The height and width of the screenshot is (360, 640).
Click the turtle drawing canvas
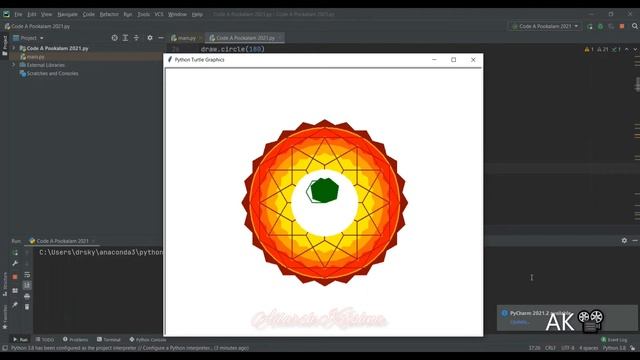click(324, 202)
